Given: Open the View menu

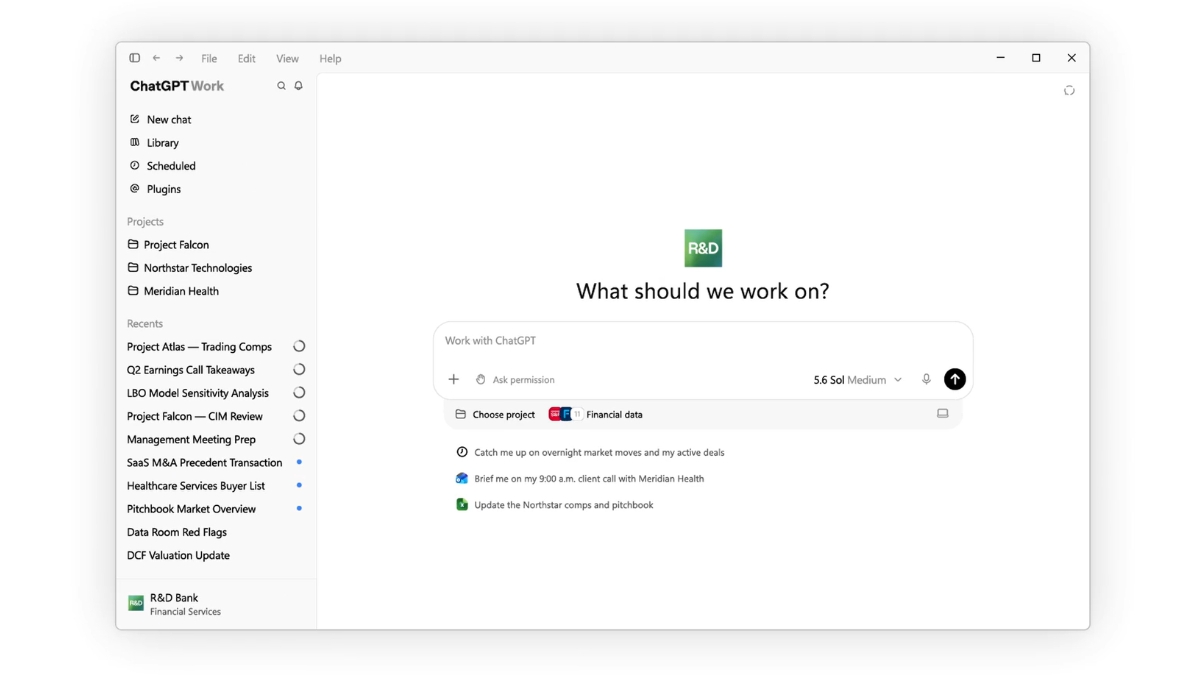Looking at the screenshot, I should [287, 59].
